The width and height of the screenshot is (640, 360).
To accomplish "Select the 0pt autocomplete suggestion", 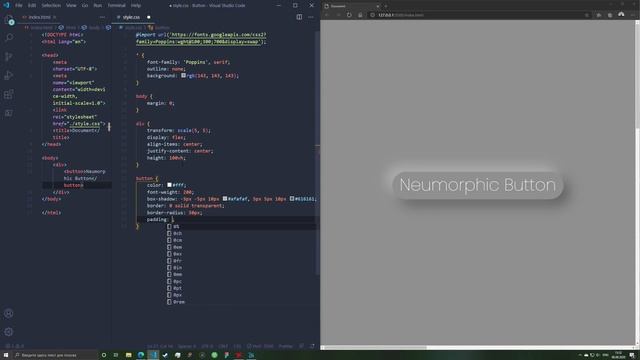I will click(x=241, y=288).
